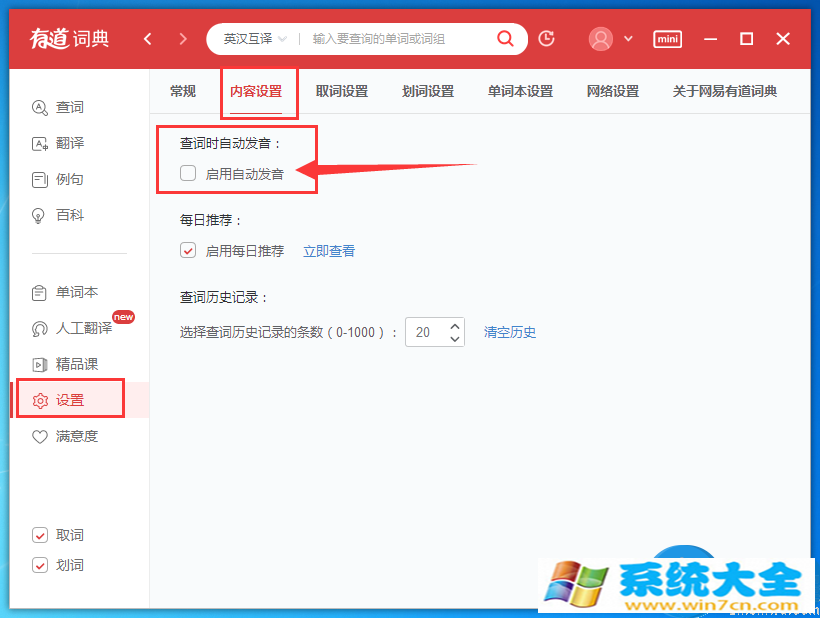Image resolution: width=820 pixels, height=618 pixels.
Task: Enable 启用自动发音 checkbox
Action: pyautogui.click(x=188, y=173)
